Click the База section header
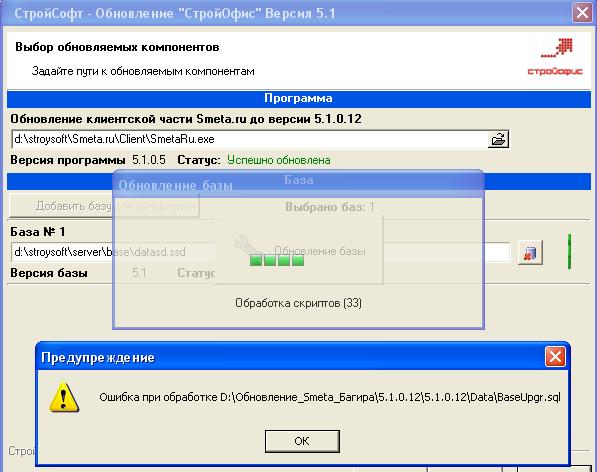Viewport: 597px width, 472px height. [298, 180]
